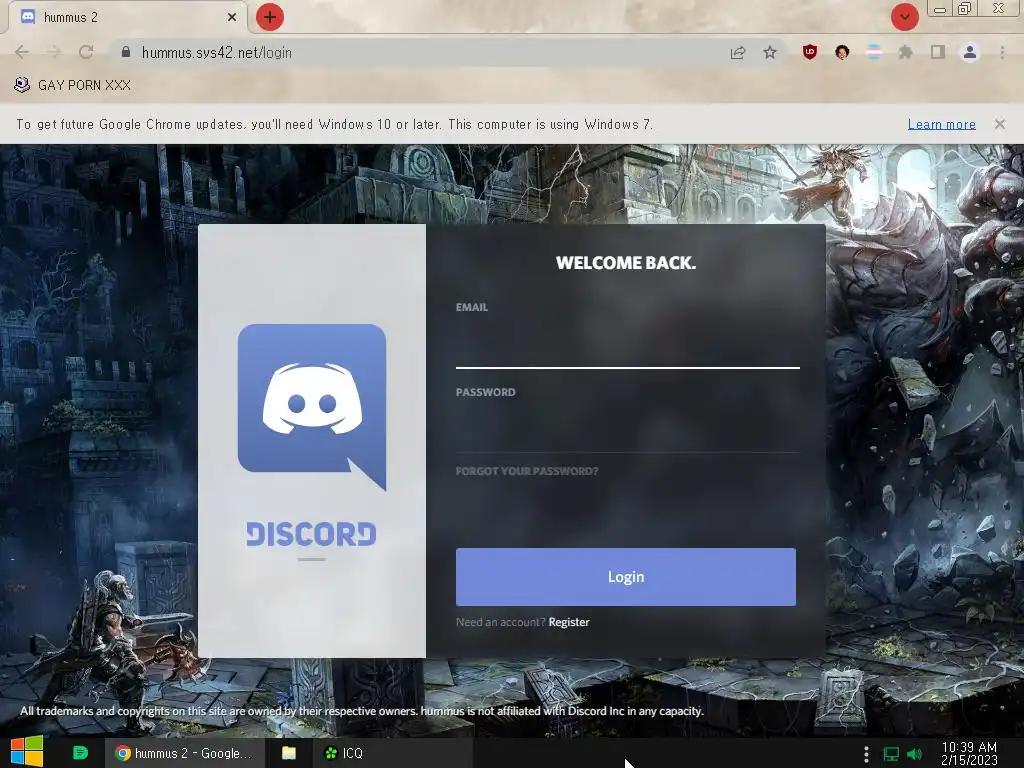Focus the Password input field
The width and height of the screenshot is (1024, 768).
pos(628,428)
